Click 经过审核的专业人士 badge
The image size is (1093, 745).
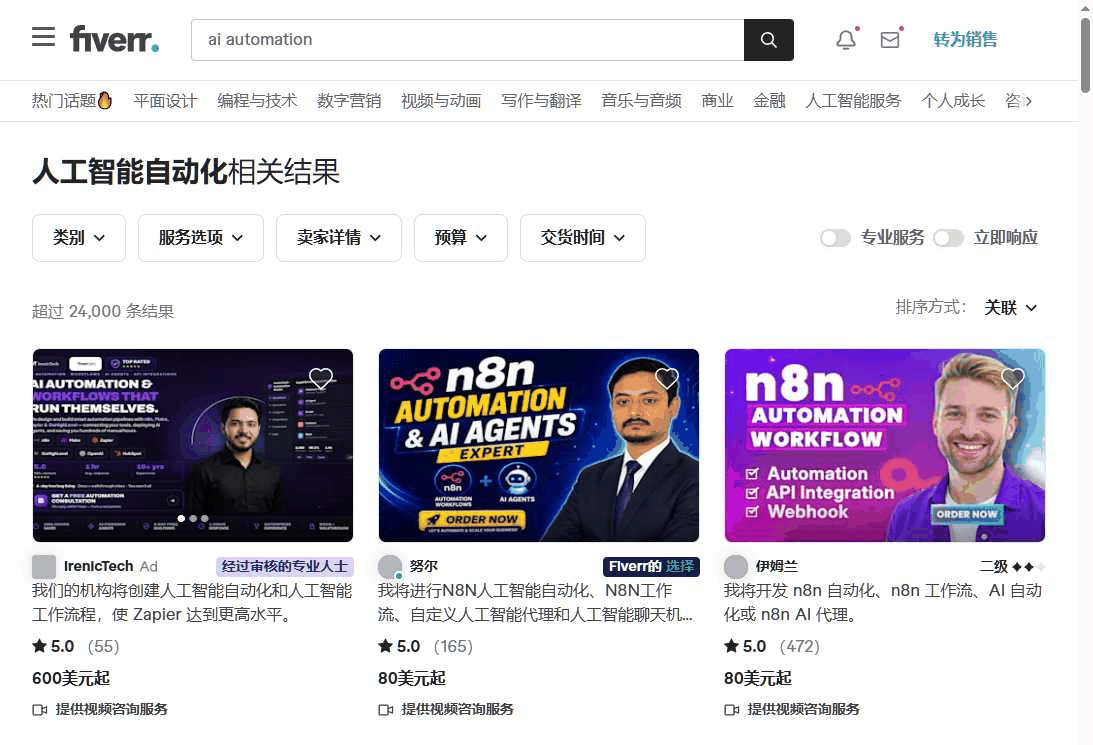click(284, 567)
